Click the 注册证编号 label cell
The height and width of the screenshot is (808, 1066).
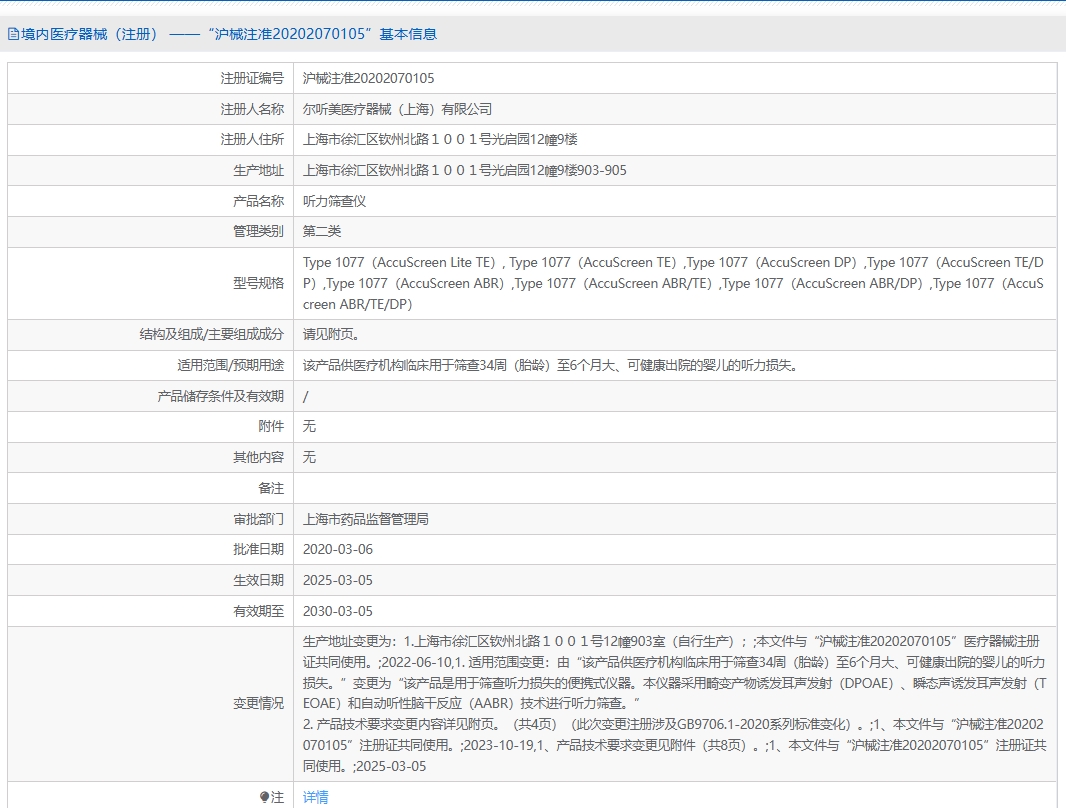tap(252, 78)
